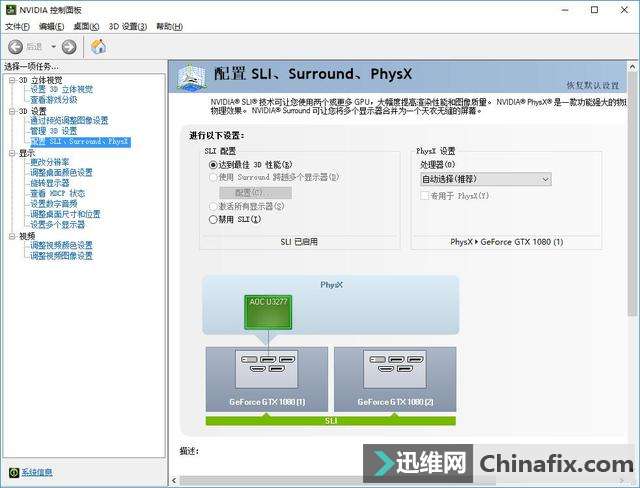Open 通过预览调整图像设置 task
The width and height of the screenshot is (640, 488).
pyautogui.click(x=69, y=121)
